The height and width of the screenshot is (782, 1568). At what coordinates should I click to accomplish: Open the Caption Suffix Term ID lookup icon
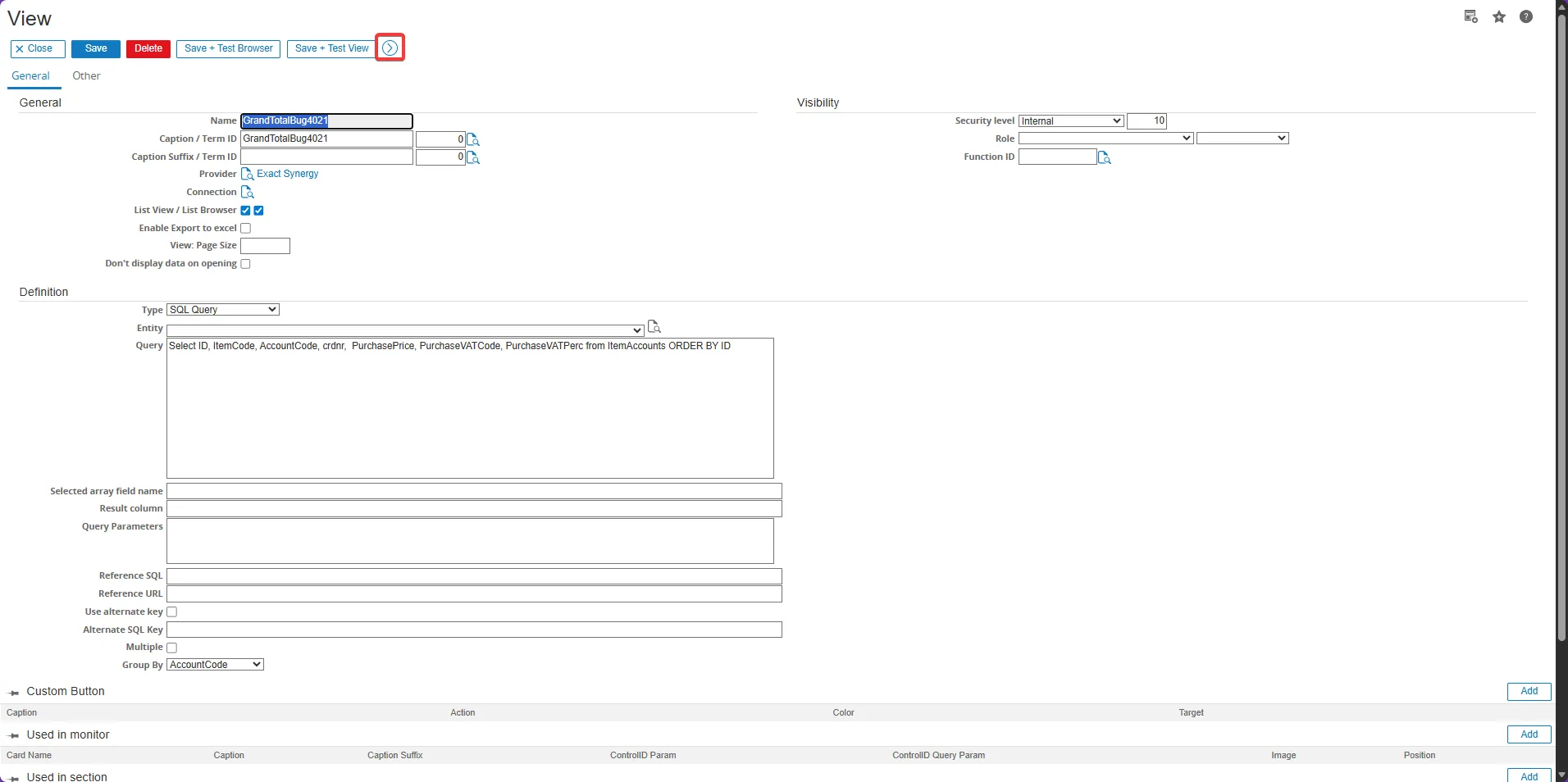tap(473, 157)
